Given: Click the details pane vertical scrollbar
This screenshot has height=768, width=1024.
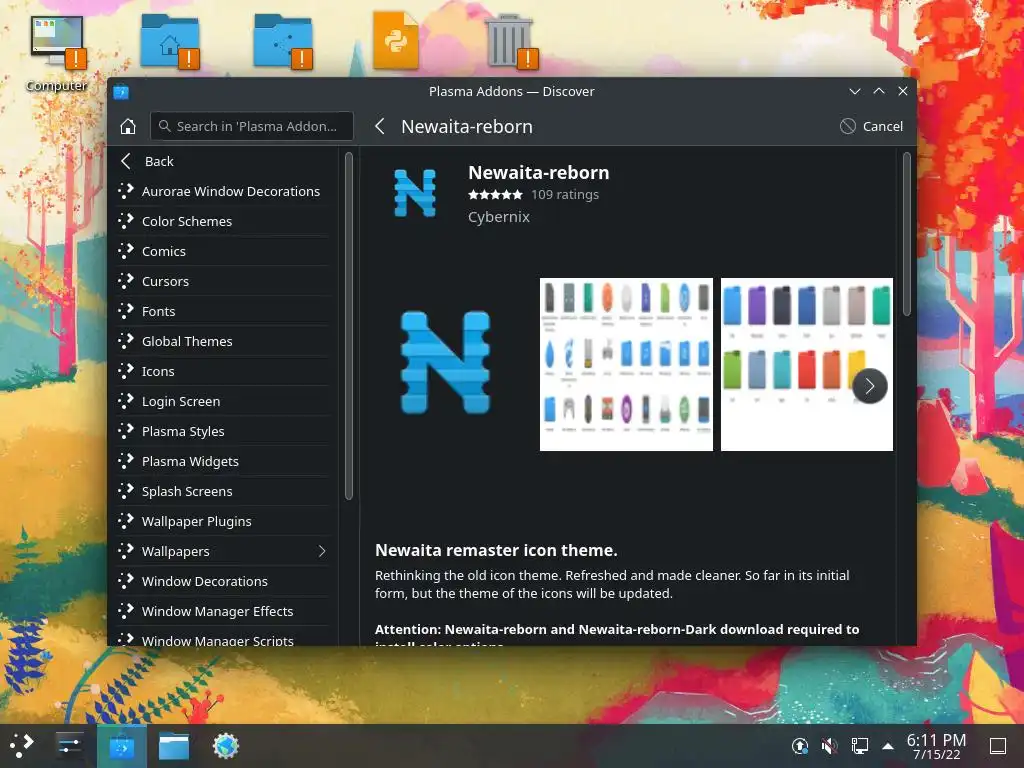Looking at the screenshot, I should [x=906, y=234].
